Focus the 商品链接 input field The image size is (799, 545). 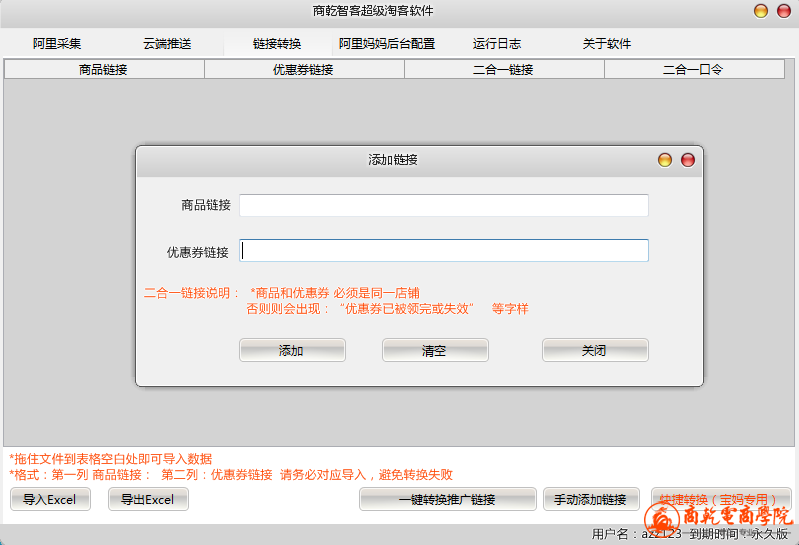[x=443, y=205]
